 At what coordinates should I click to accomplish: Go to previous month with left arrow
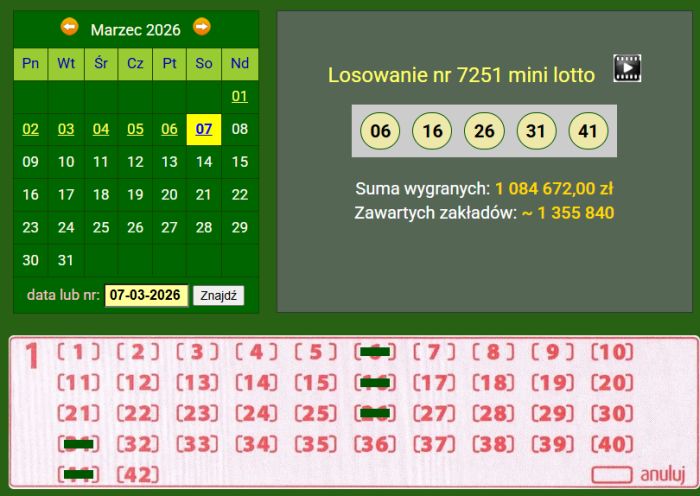(x=69, y=27)
